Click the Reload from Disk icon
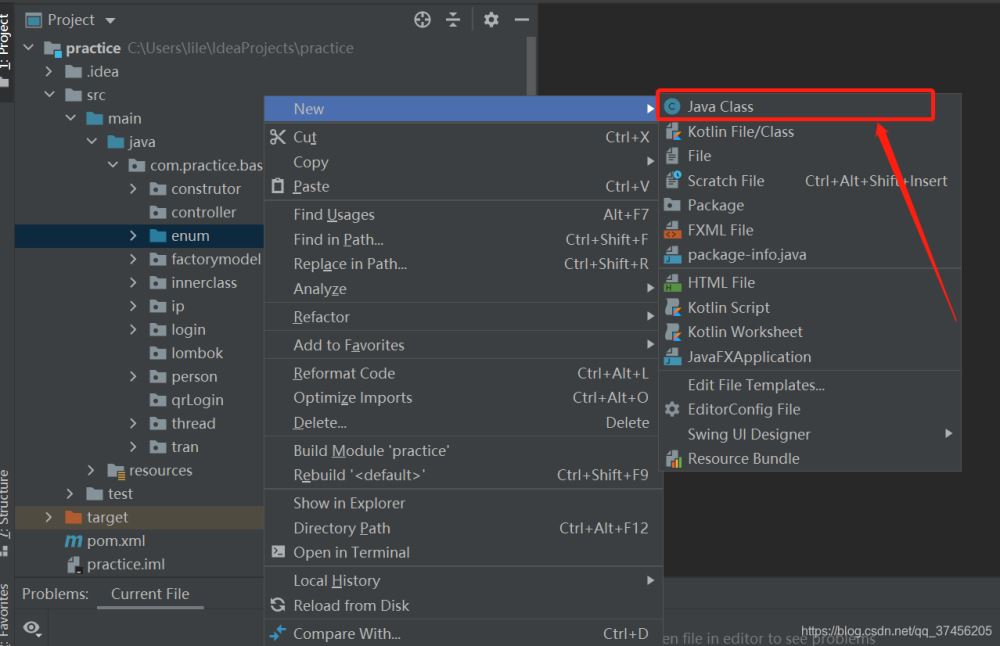Screen dimensions: 1000x646 278,605
